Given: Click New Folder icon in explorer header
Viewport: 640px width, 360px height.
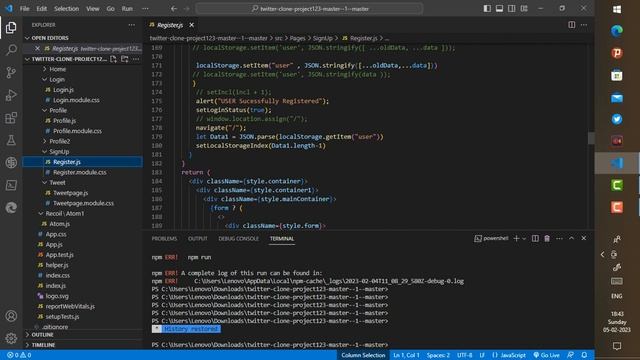Looking at the screenshot, I should click(124, 59).
